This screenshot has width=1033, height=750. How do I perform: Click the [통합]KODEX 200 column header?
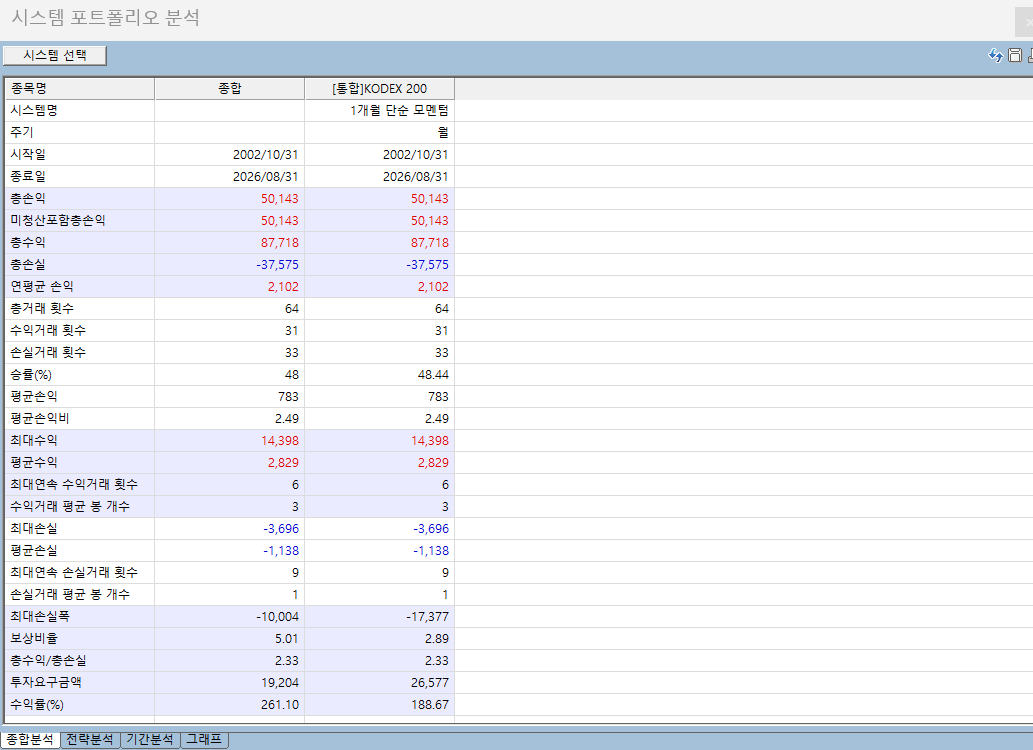pyautogui.click(x=379, y=88)
